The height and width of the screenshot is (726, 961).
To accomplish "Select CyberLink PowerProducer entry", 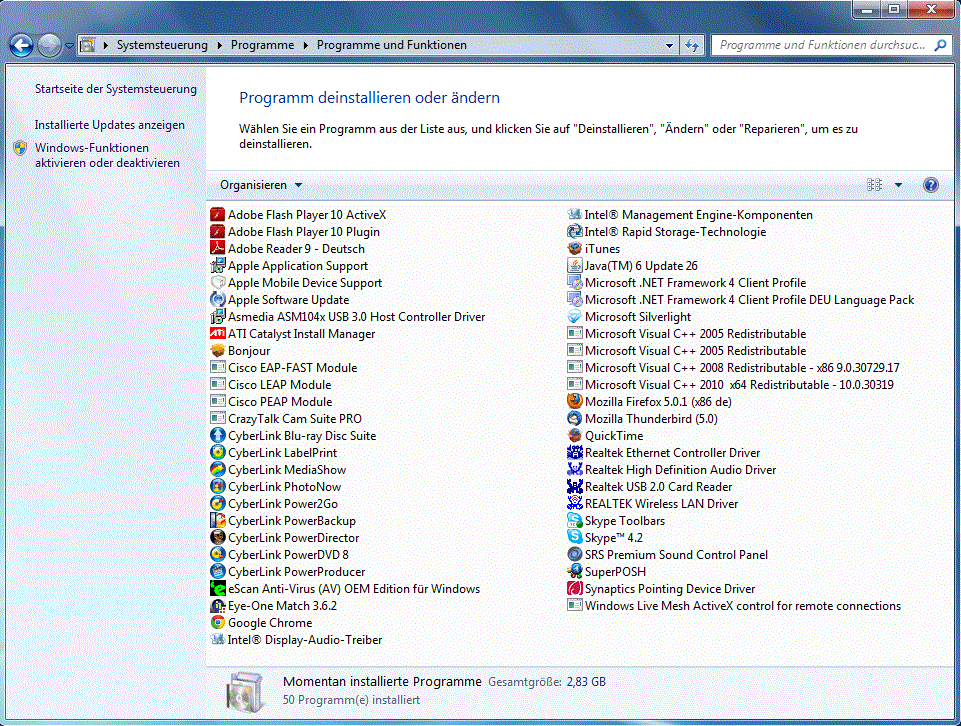I will [x=288, y=571].
